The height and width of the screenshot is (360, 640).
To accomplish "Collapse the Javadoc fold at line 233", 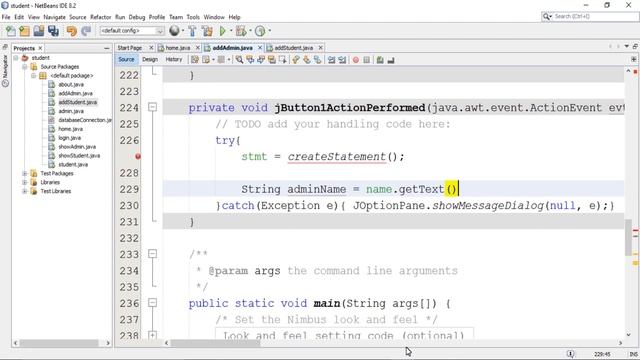I will click(152, 254).
